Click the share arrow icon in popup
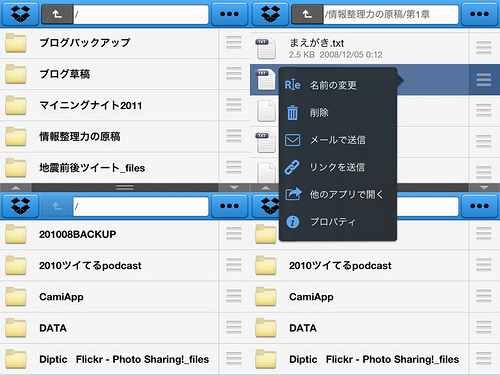 (293, 194)
